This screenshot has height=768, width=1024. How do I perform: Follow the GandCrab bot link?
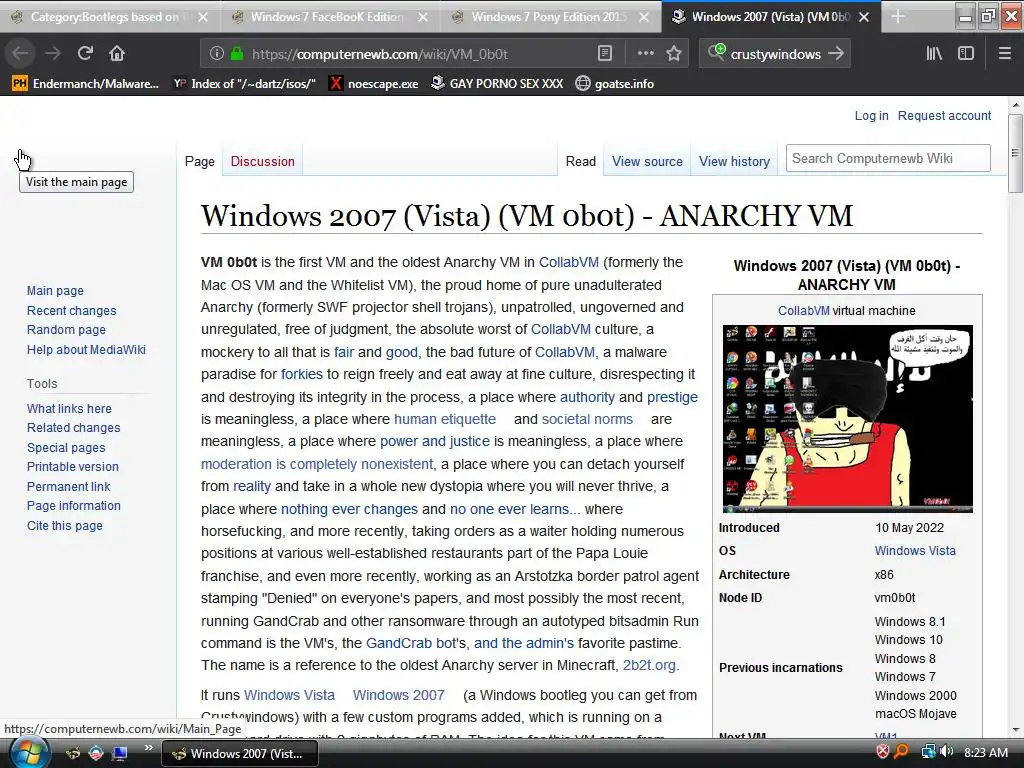click(411, 643)
